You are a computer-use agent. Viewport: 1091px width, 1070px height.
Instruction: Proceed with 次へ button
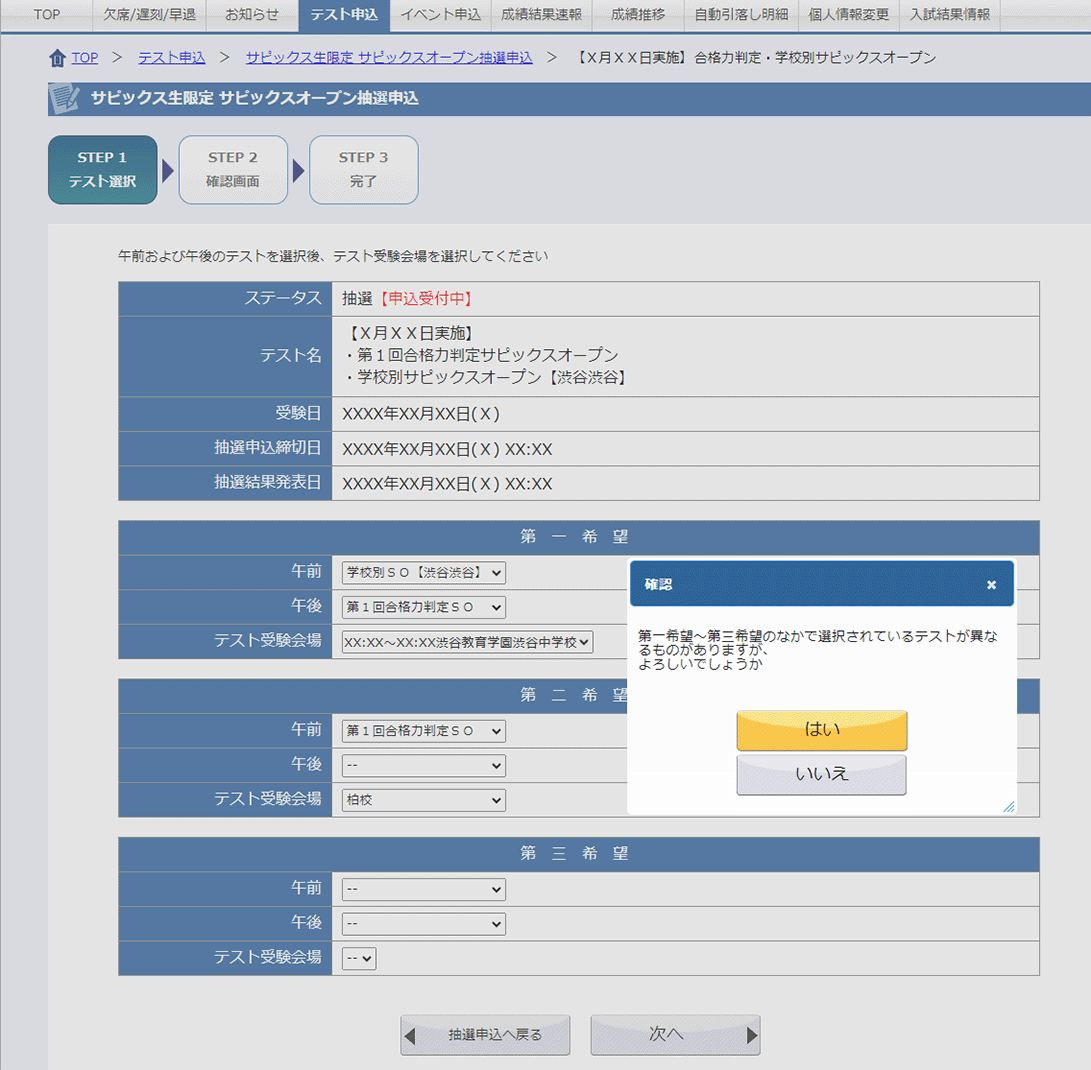coord(675,1035)
